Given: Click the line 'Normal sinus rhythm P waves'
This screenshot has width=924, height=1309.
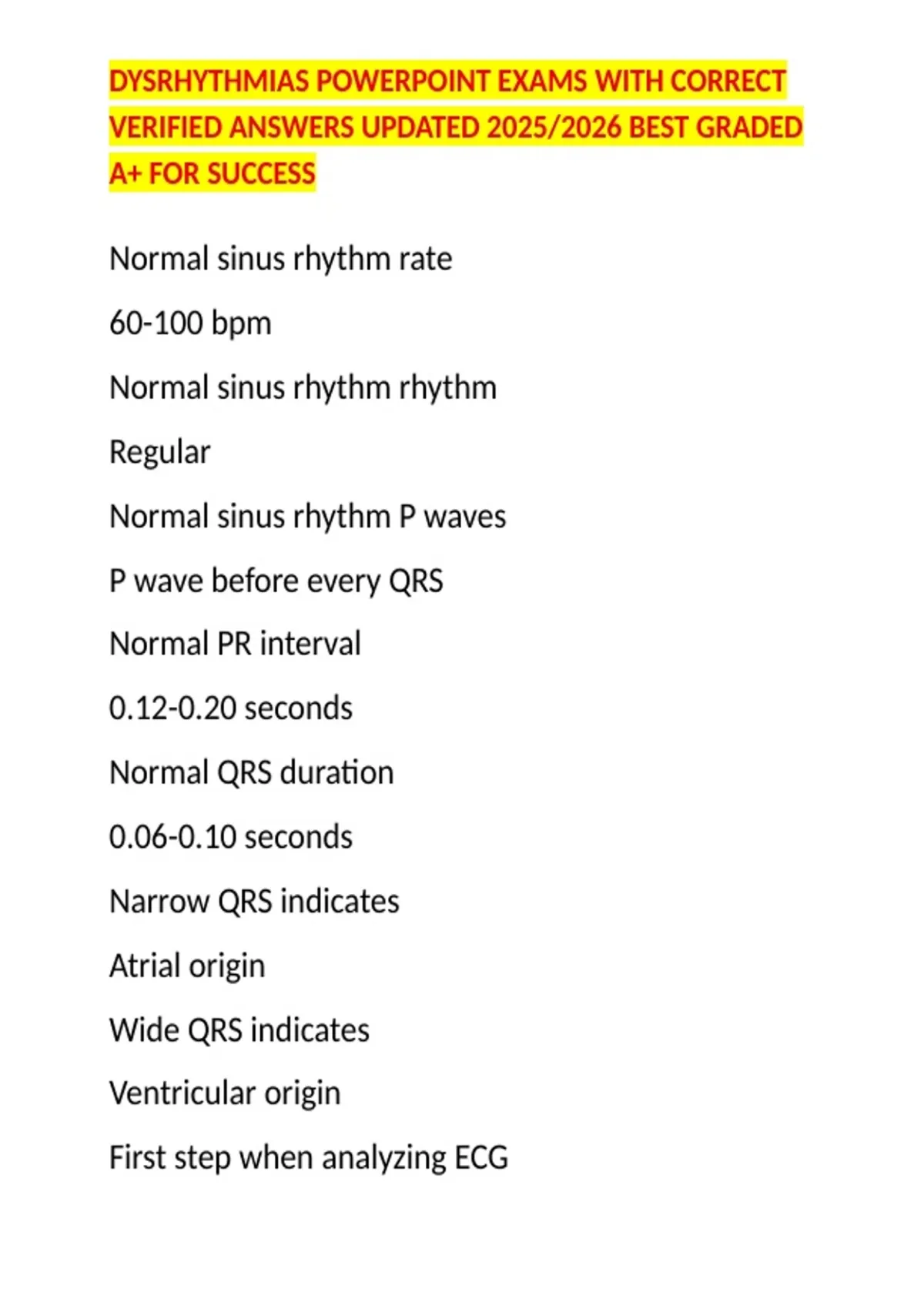Looking at the screenshot, I should pyautogui.click(x=307, y=517).
